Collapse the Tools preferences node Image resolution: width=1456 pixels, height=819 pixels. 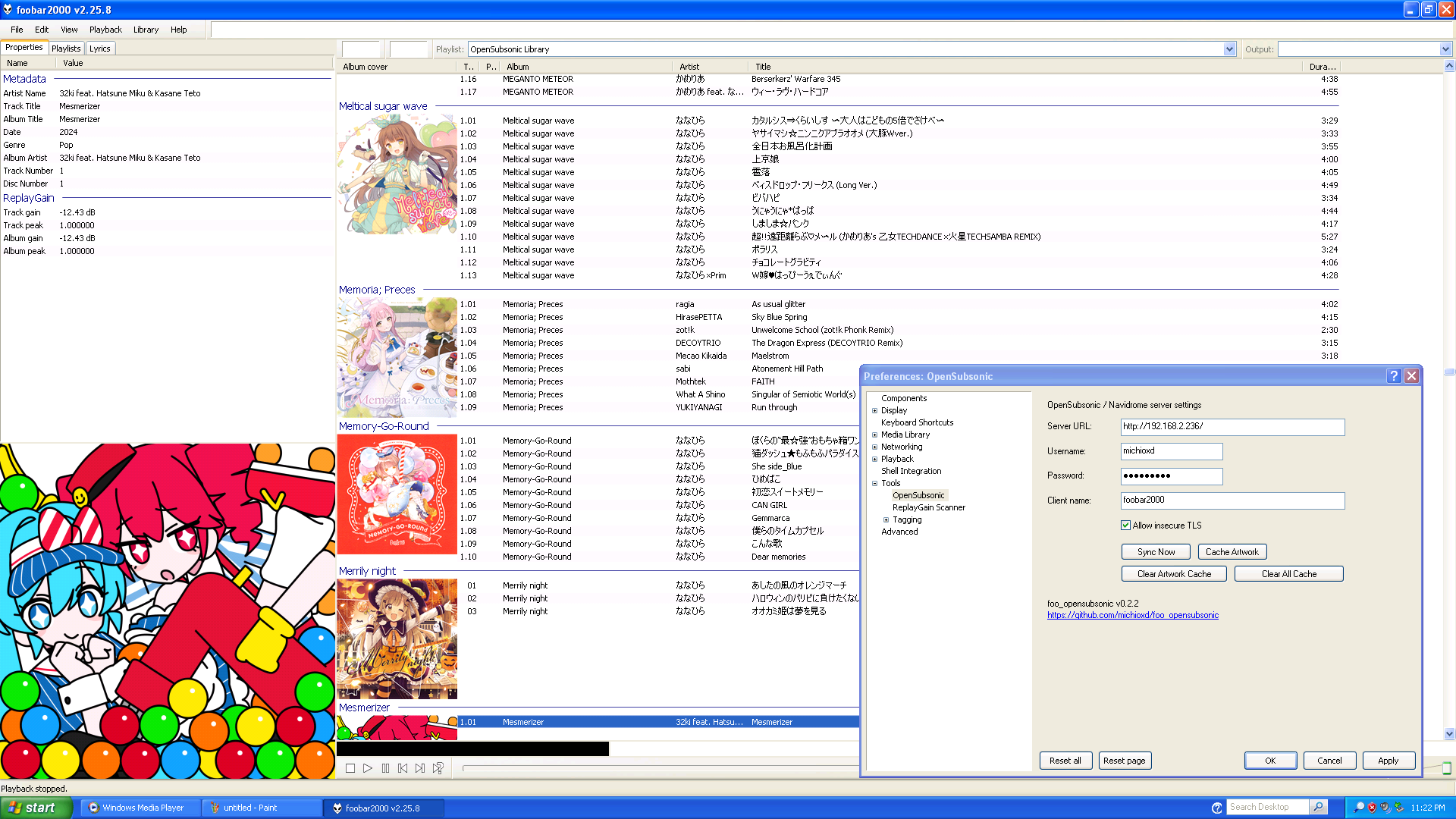[874, 484]
